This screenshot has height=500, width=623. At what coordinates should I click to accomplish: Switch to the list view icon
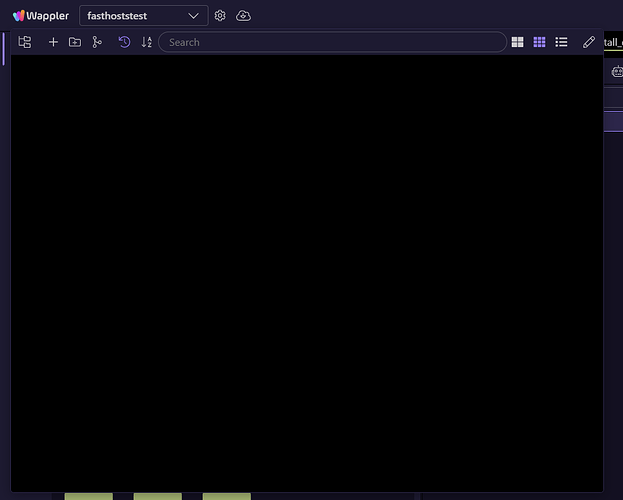pos(561,42)
